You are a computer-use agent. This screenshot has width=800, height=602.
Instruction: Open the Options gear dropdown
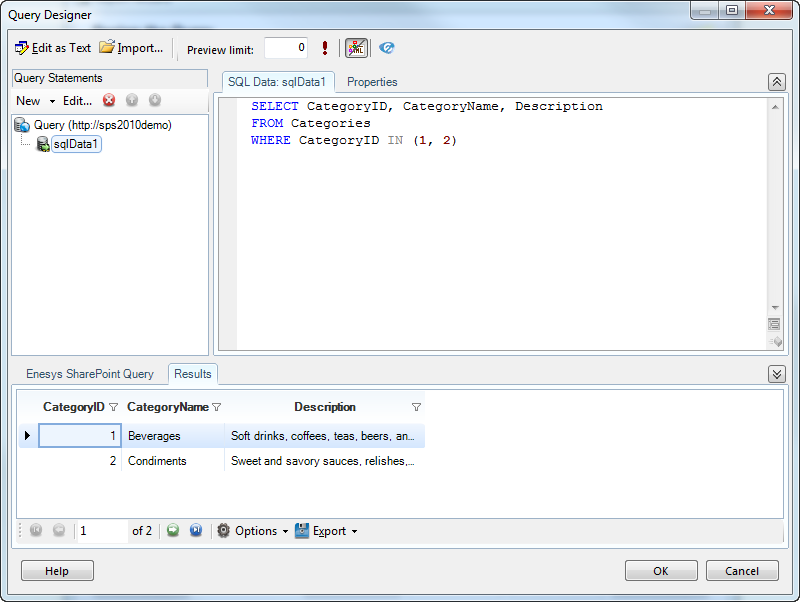point(253,531)
